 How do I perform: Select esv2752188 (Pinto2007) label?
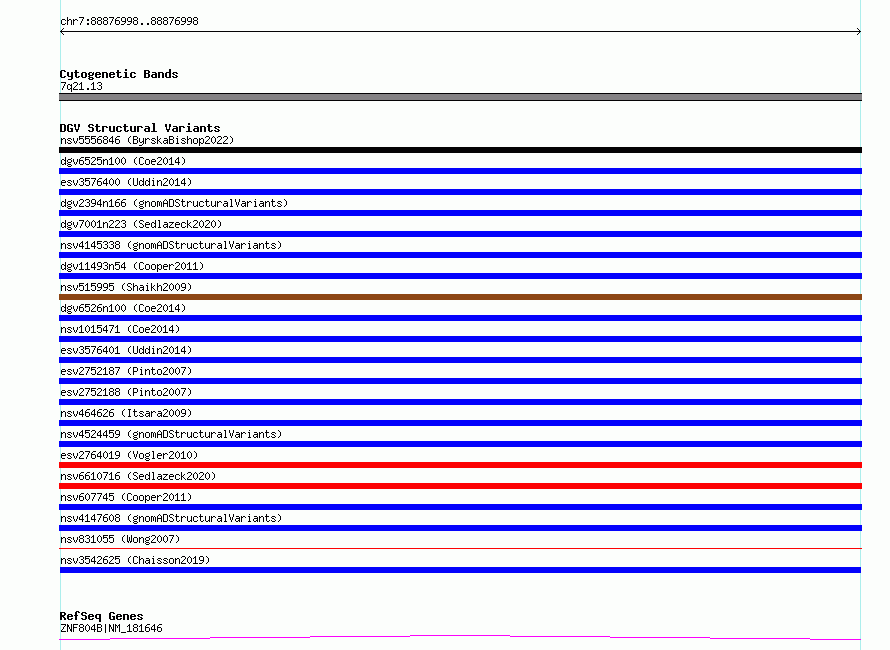tap(126, 392)
